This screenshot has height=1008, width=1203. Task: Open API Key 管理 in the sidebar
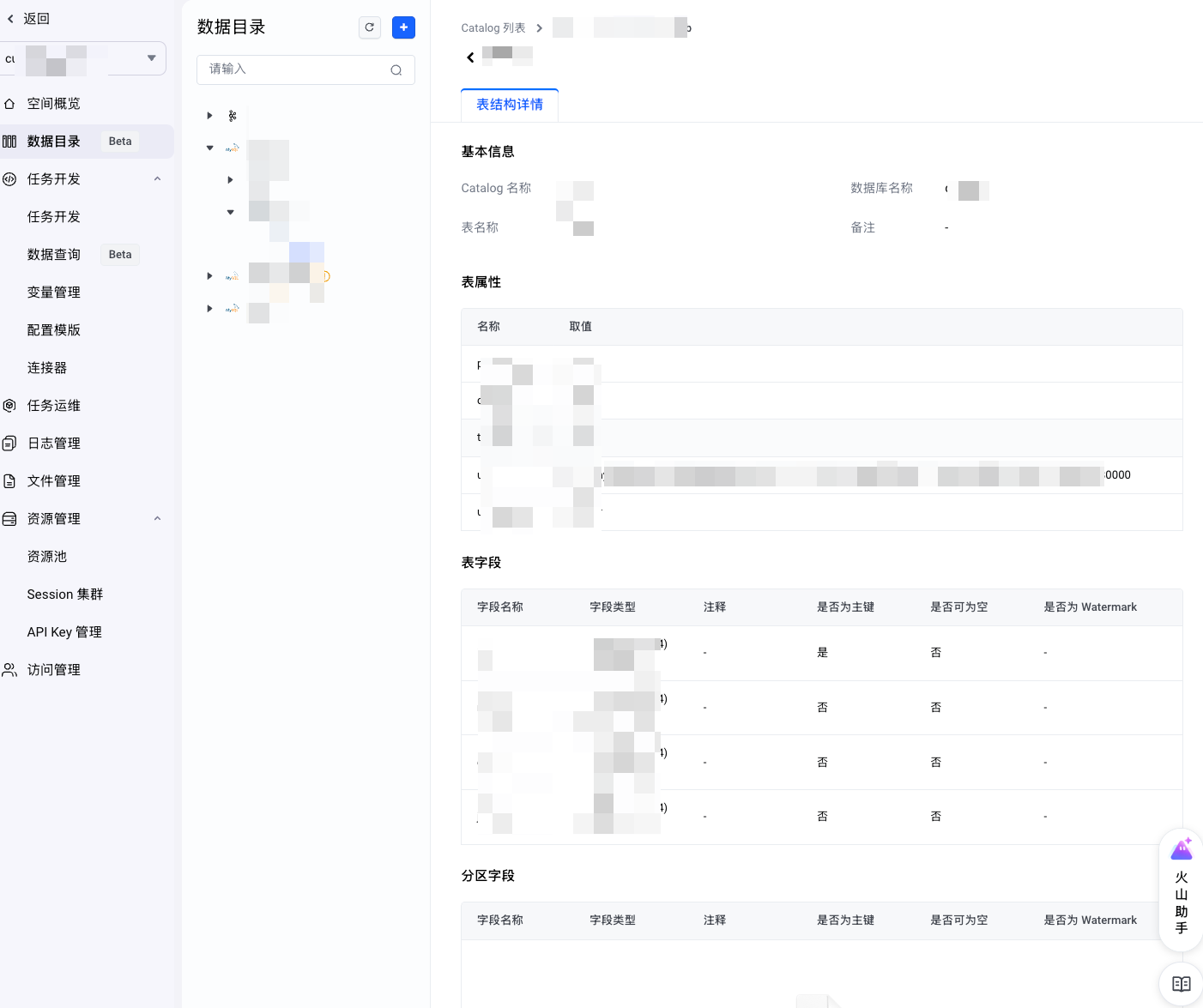click(x=64, y=632)
